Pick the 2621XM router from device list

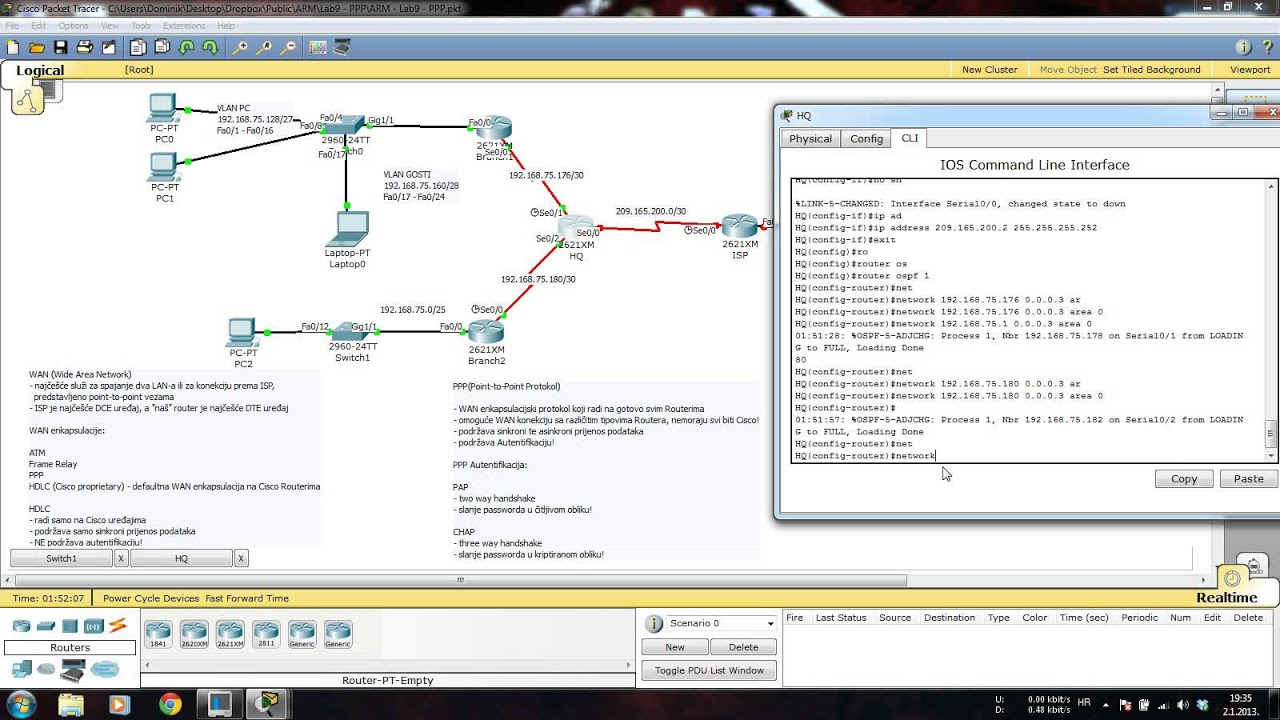[230, 634]
